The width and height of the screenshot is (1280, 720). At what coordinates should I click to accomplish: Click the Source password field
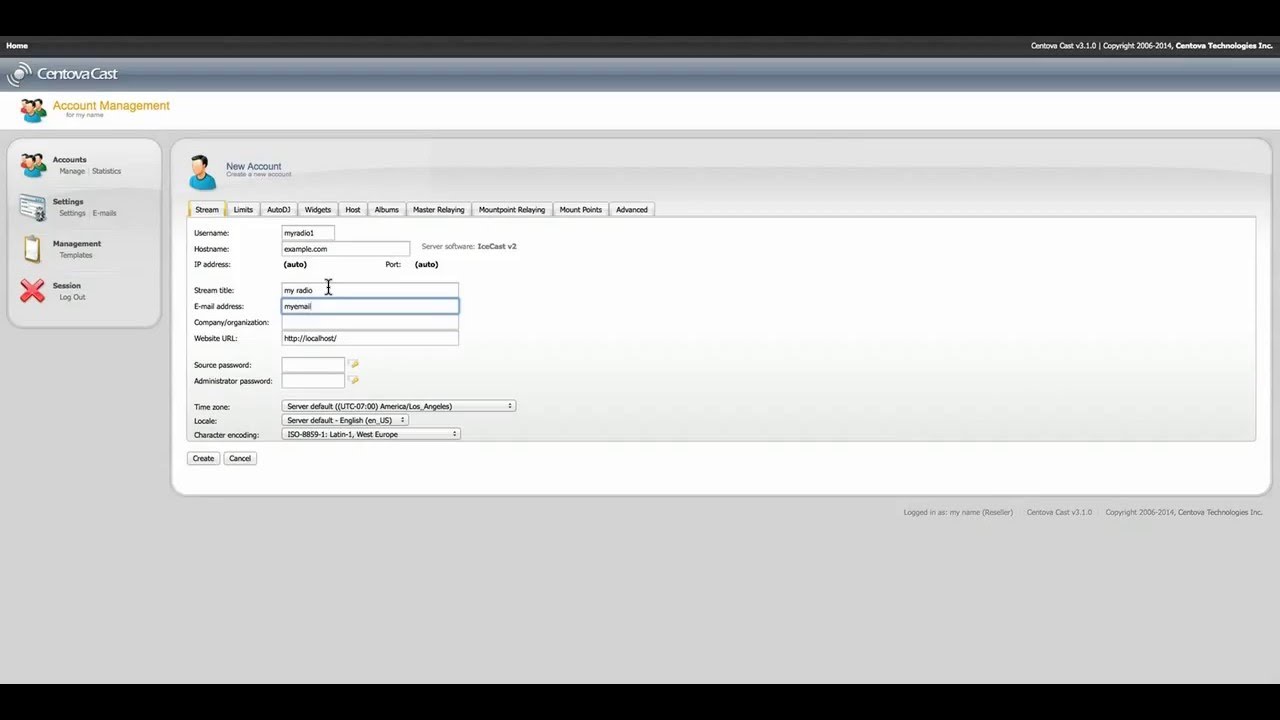313,365
